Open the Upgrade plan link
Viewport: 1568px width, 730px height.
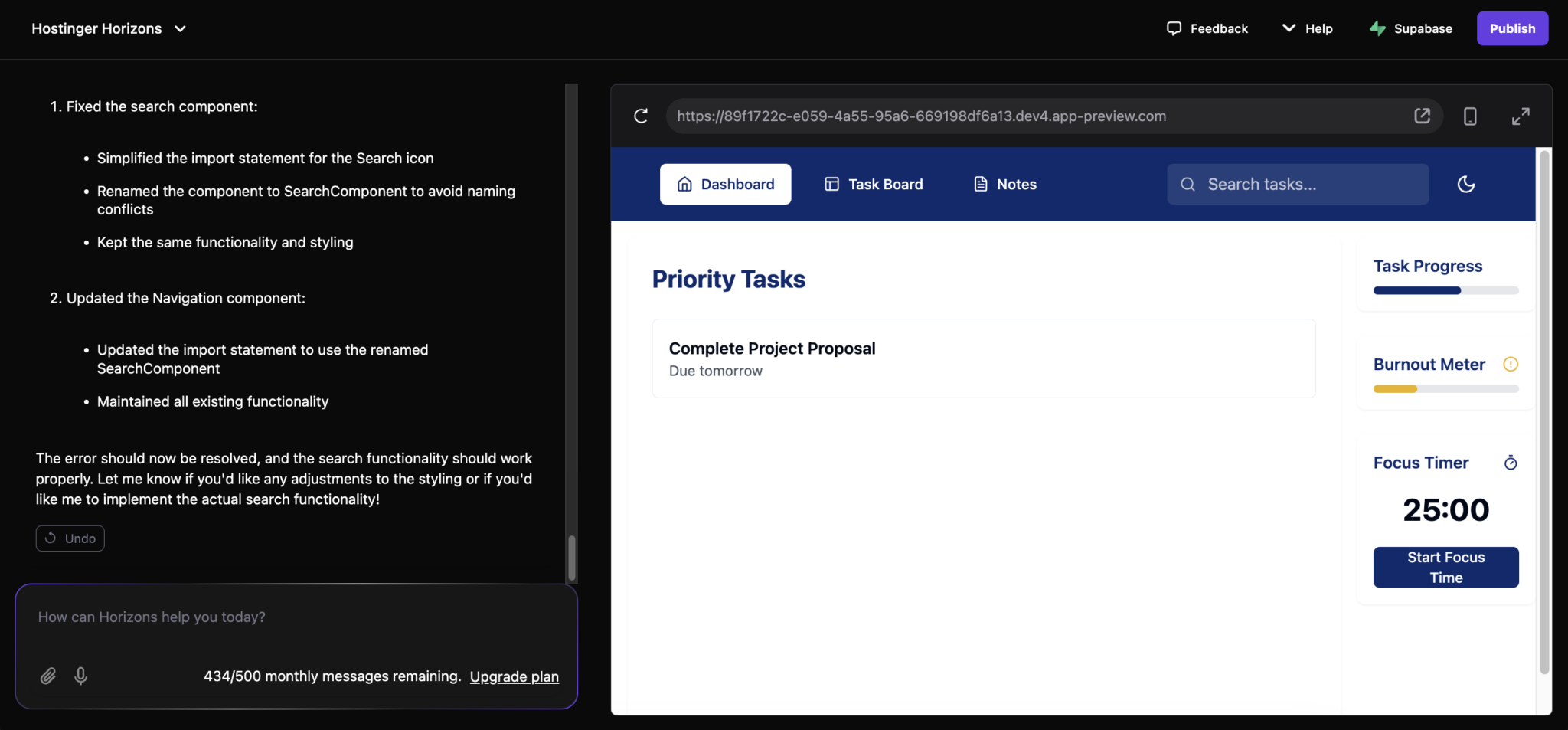(x=514, y=676)
